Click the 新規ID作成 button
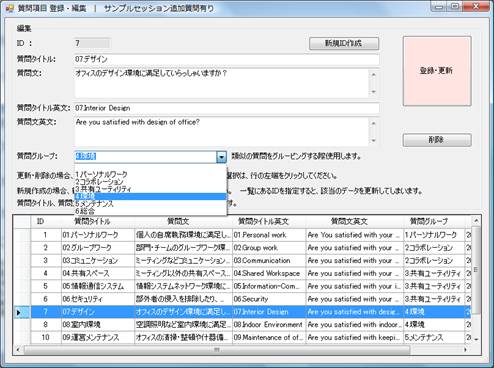Screen dimensions: 494x368 (x=344, y=43)
